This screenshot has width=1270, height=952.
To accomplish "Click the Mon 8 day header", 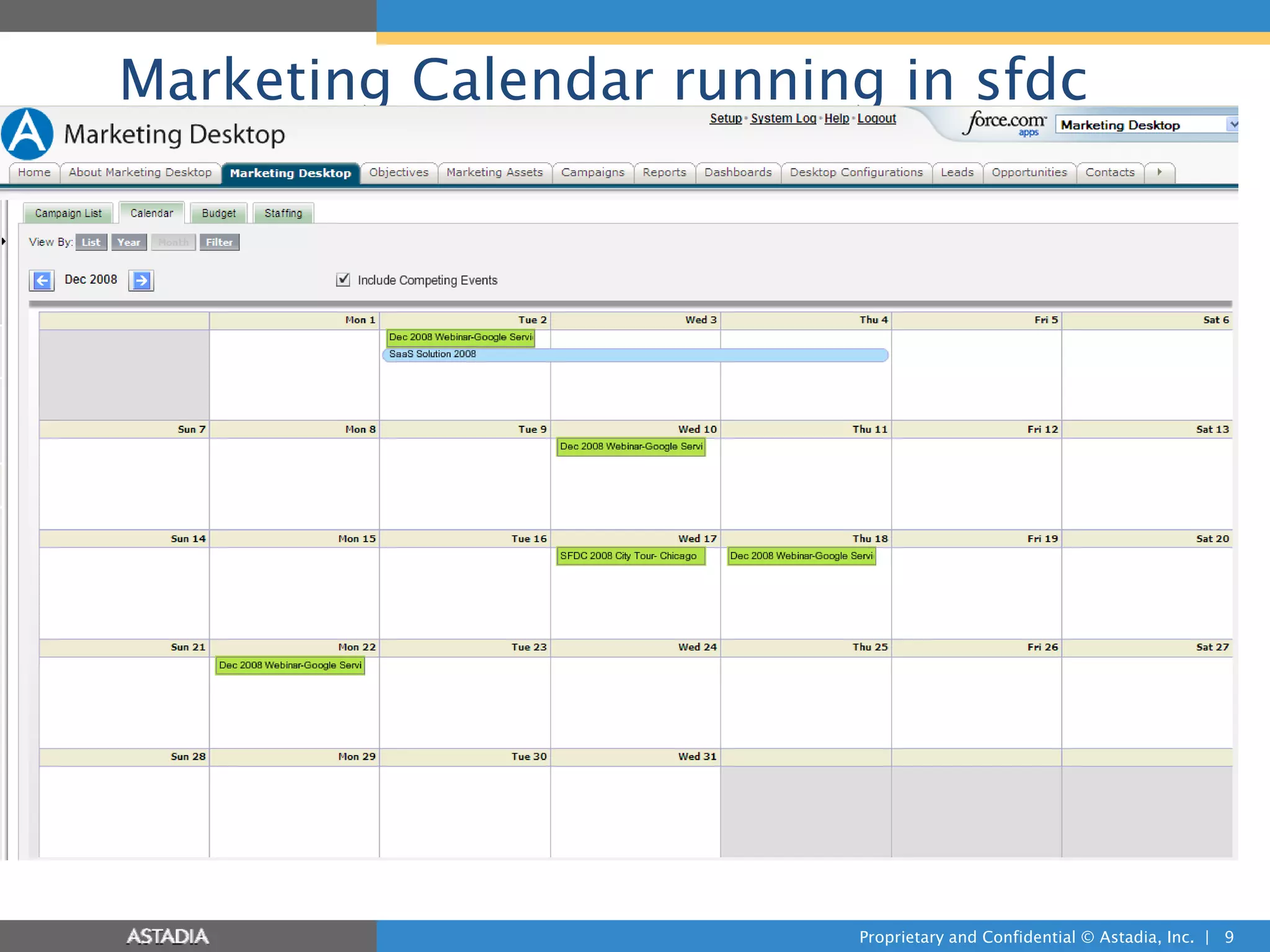I will (295, 430).
